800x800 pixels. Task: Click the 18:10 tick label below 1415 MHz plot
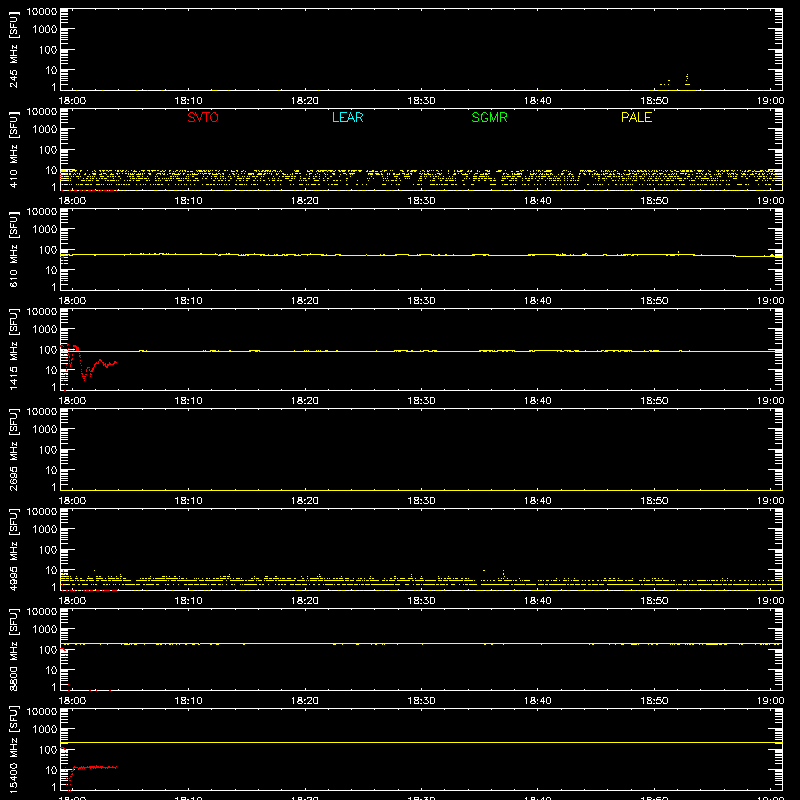[x=188, y=401]
